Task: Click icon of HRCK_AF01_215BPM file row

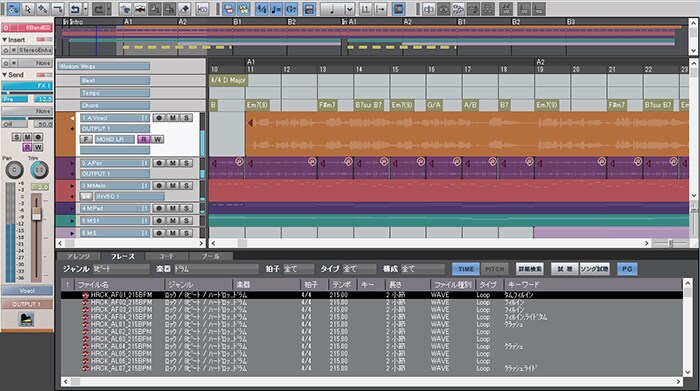Action: (86, 295)
